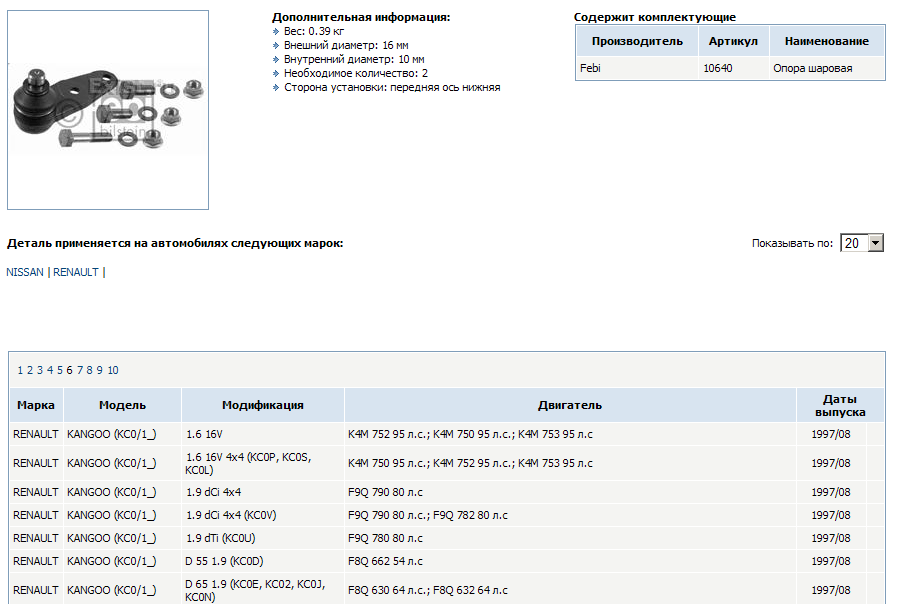Click the 'Модификация' column header
The height and width of the screenshot is (604, 907).
pos(262,405)
